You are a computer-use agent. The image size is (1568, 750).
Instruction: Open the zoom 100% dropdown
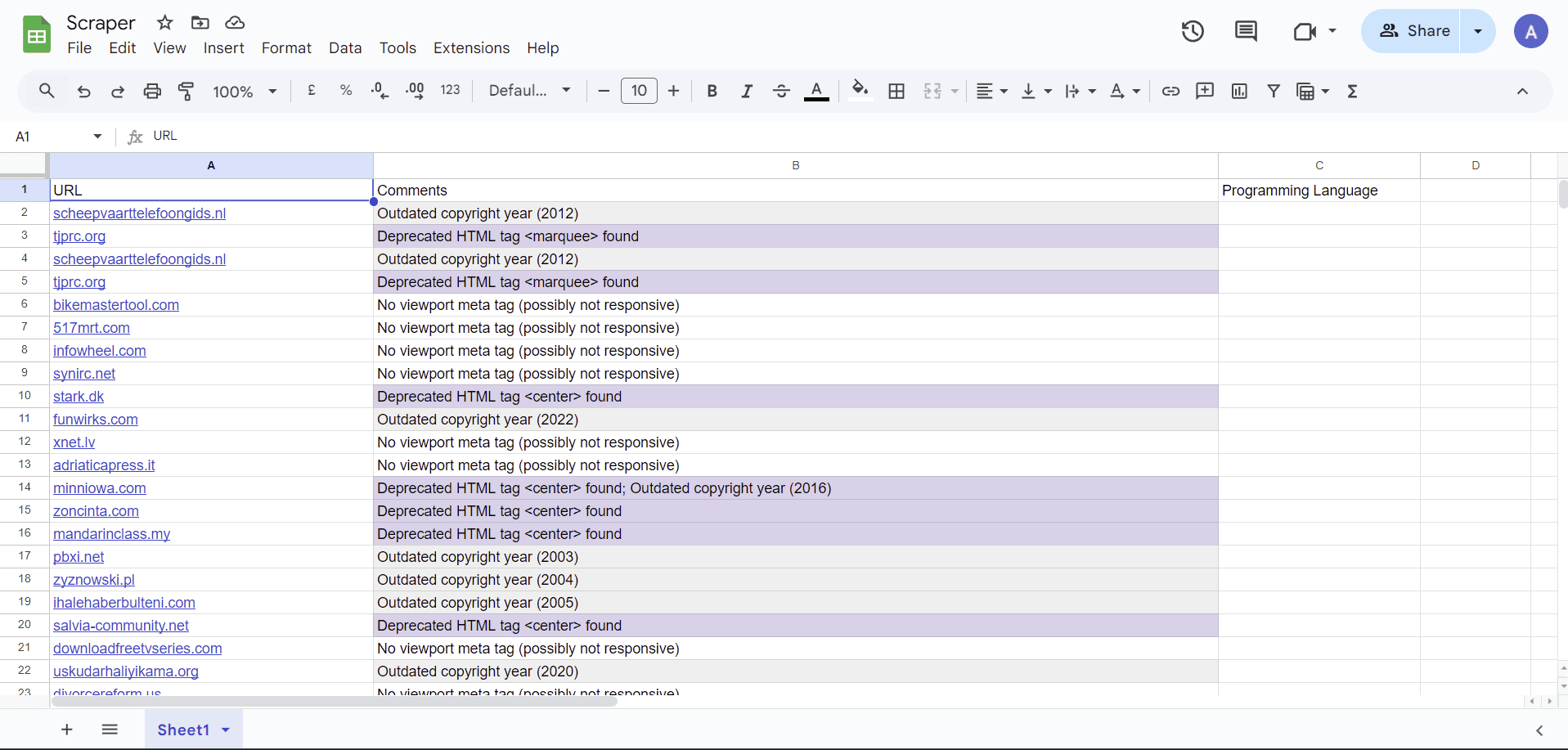tap(245, 91)
